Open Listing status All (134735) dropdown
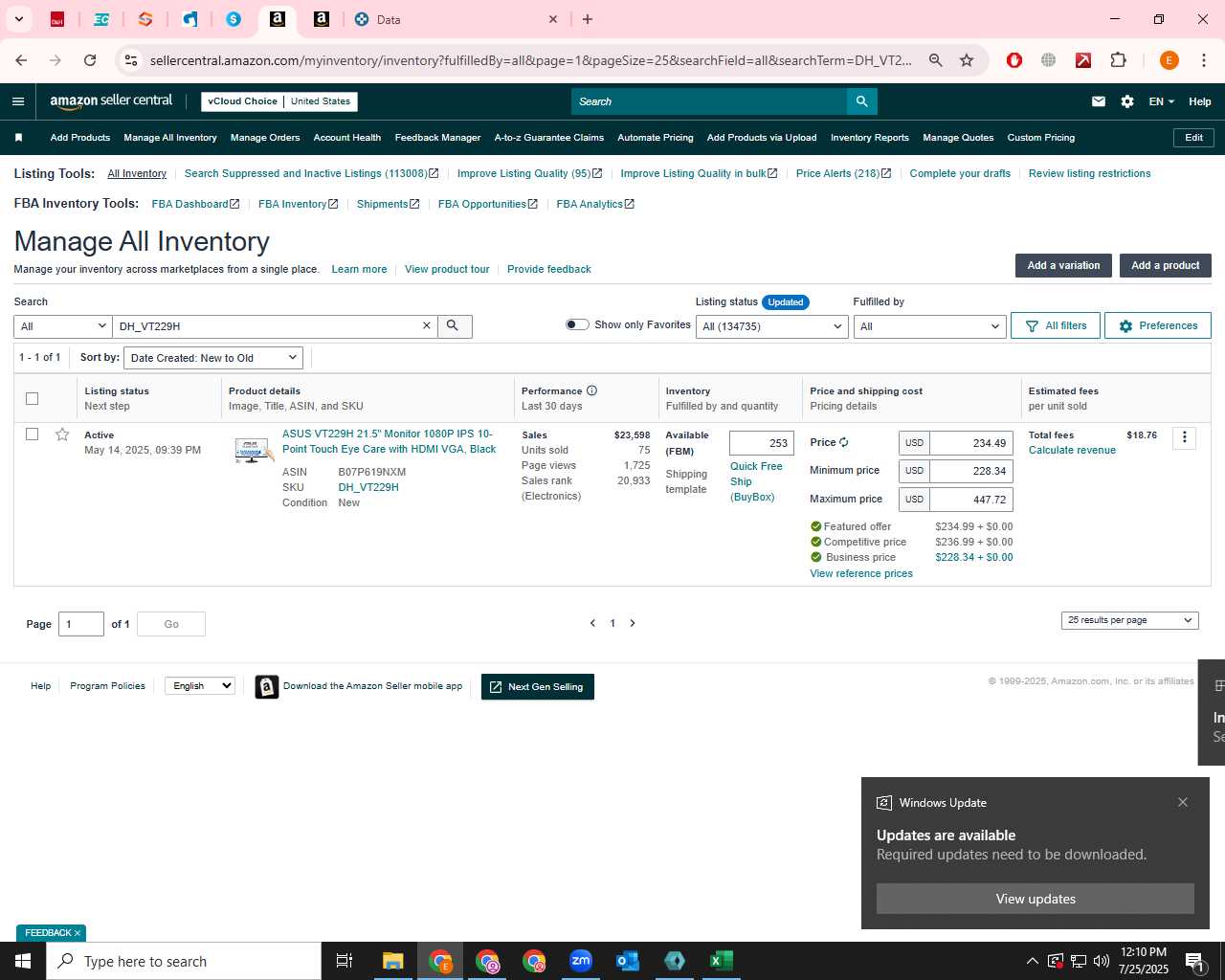The width and height of the screenshot is (1225, 980). [x=771, y=326]
